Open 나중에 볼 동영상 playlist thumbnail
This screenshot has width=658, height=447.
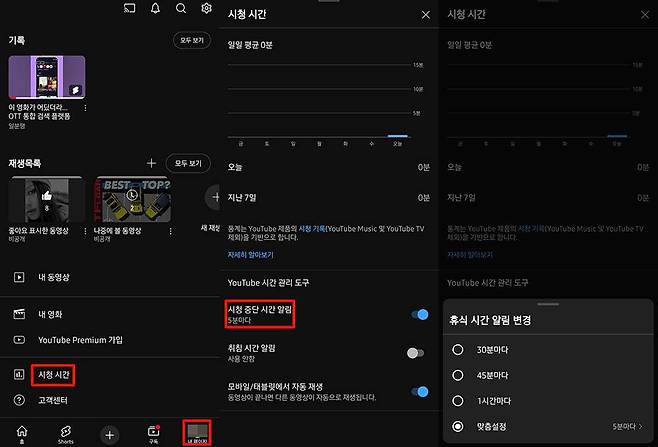132,200
